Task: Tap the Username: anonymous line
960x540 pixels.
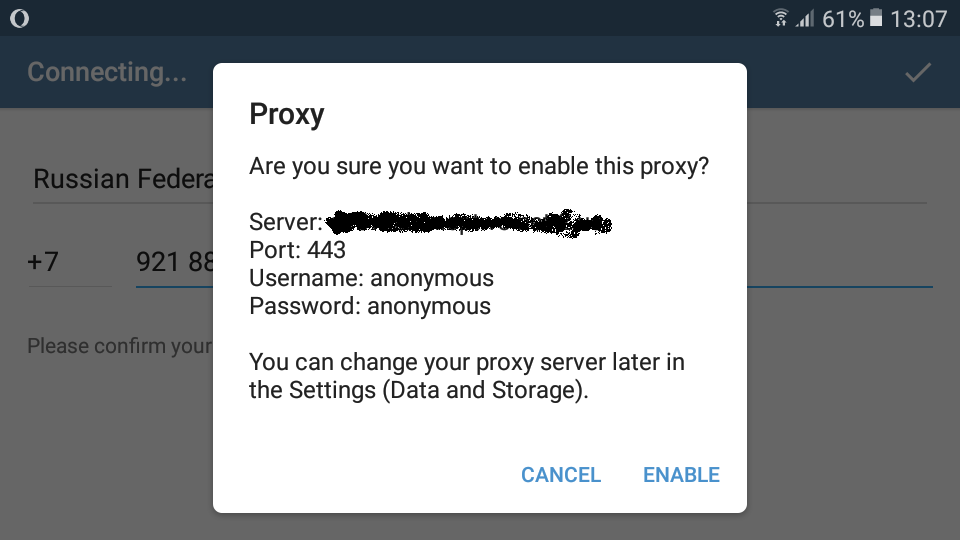Action: [x=371, y=278]
